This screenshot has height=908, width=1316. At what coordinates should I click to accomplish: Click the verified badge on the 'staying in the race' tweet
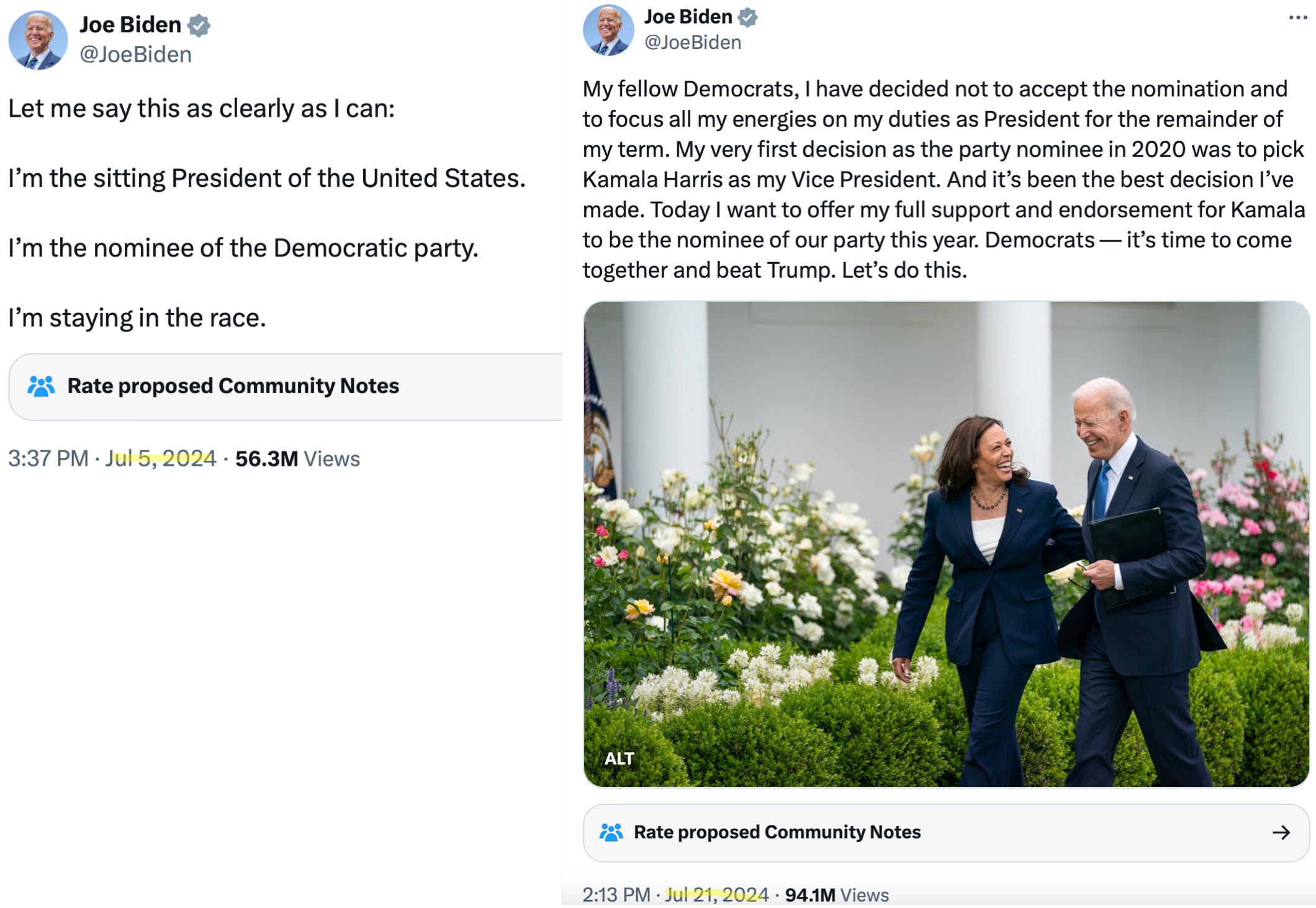click(x=199, y=25)
